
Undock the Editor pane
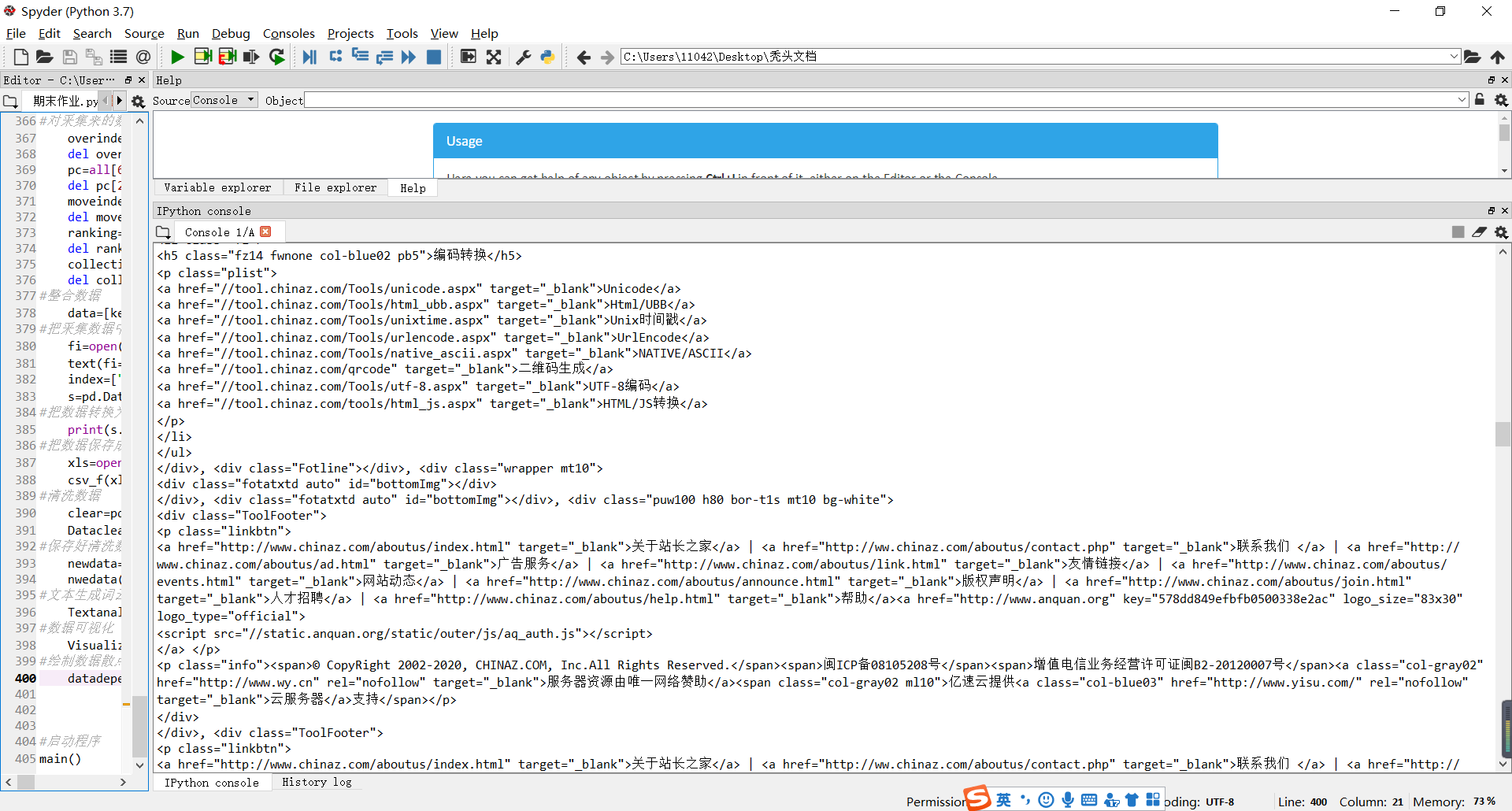(128, 80)
